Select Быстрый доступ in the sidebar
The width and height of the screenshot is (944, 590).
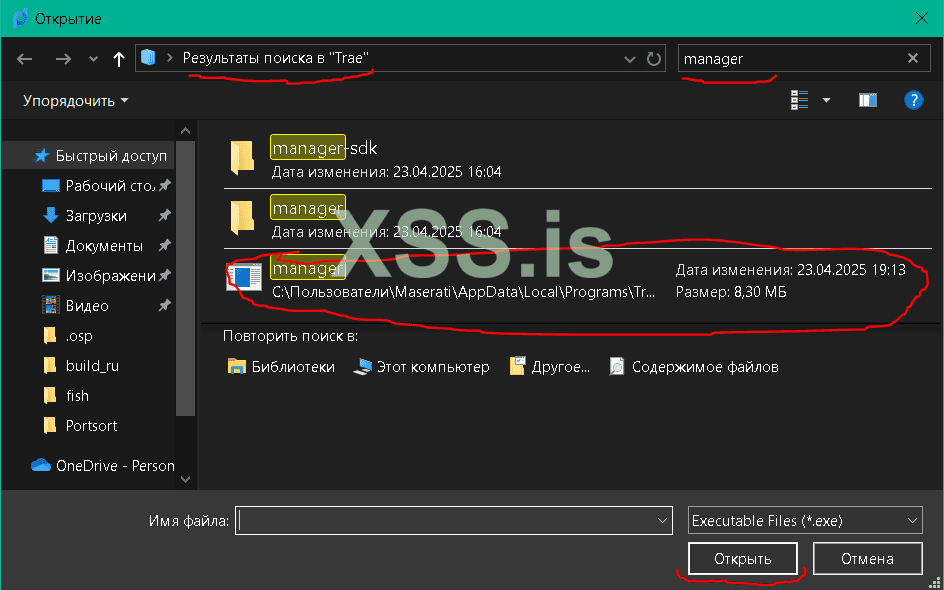pyautogui.click(x=88, y=156)
